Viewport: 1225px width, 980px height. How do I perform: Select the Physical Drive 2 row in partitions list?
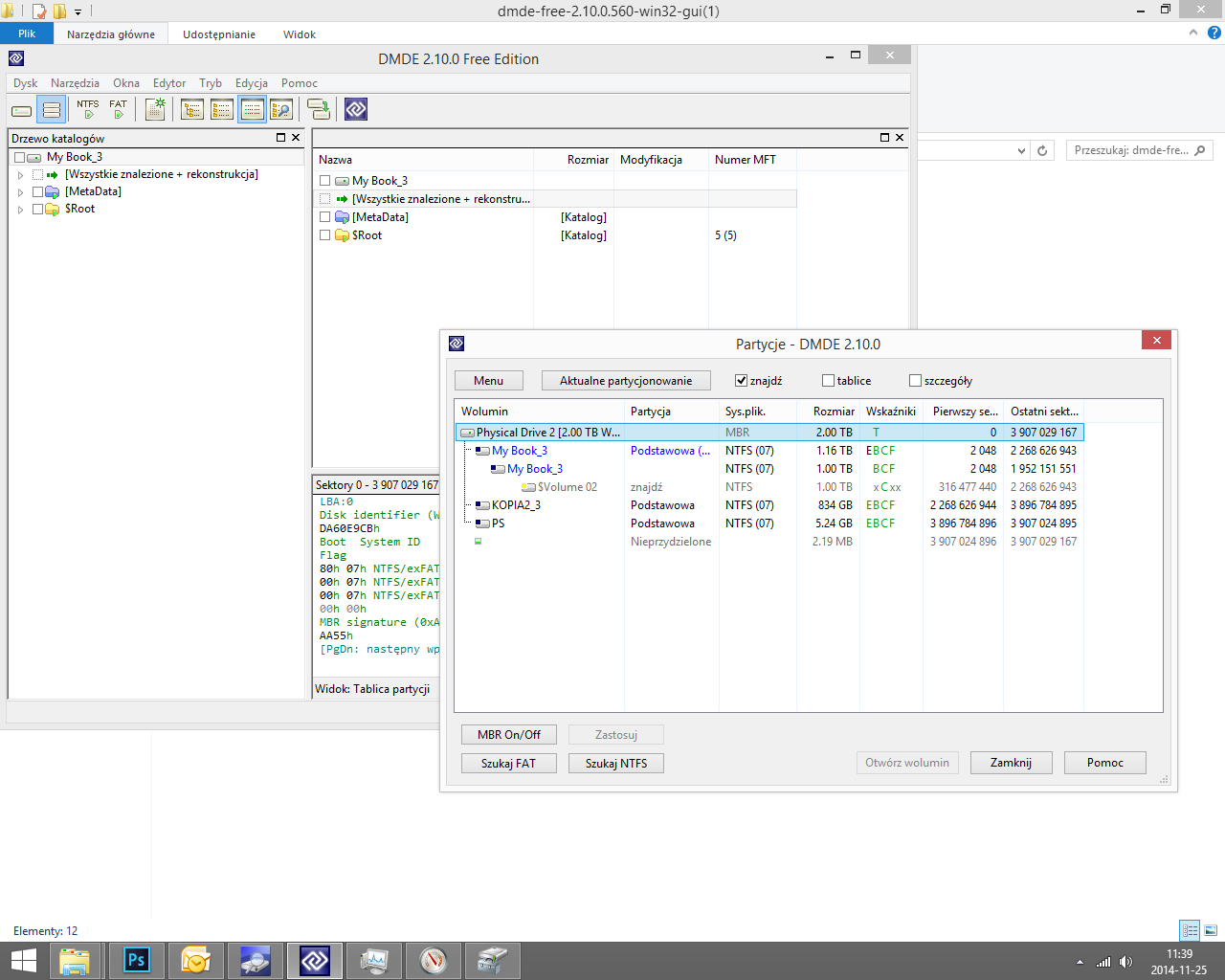click(x=769, y=433)
